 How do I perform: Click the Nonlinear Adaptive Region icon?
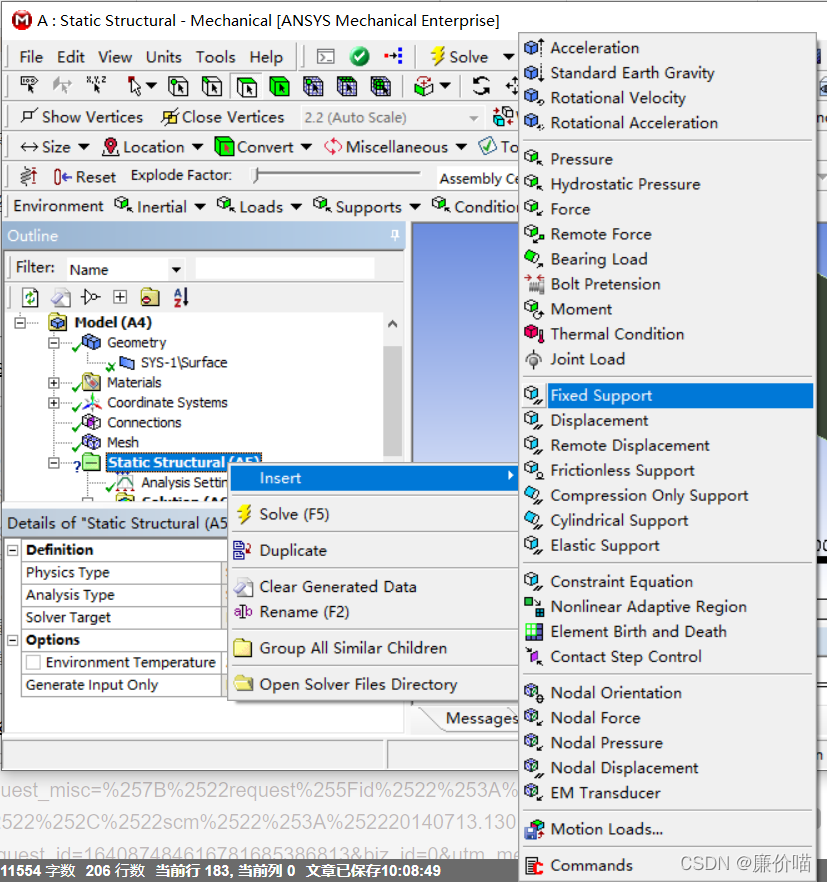click(x=534, y=607)
